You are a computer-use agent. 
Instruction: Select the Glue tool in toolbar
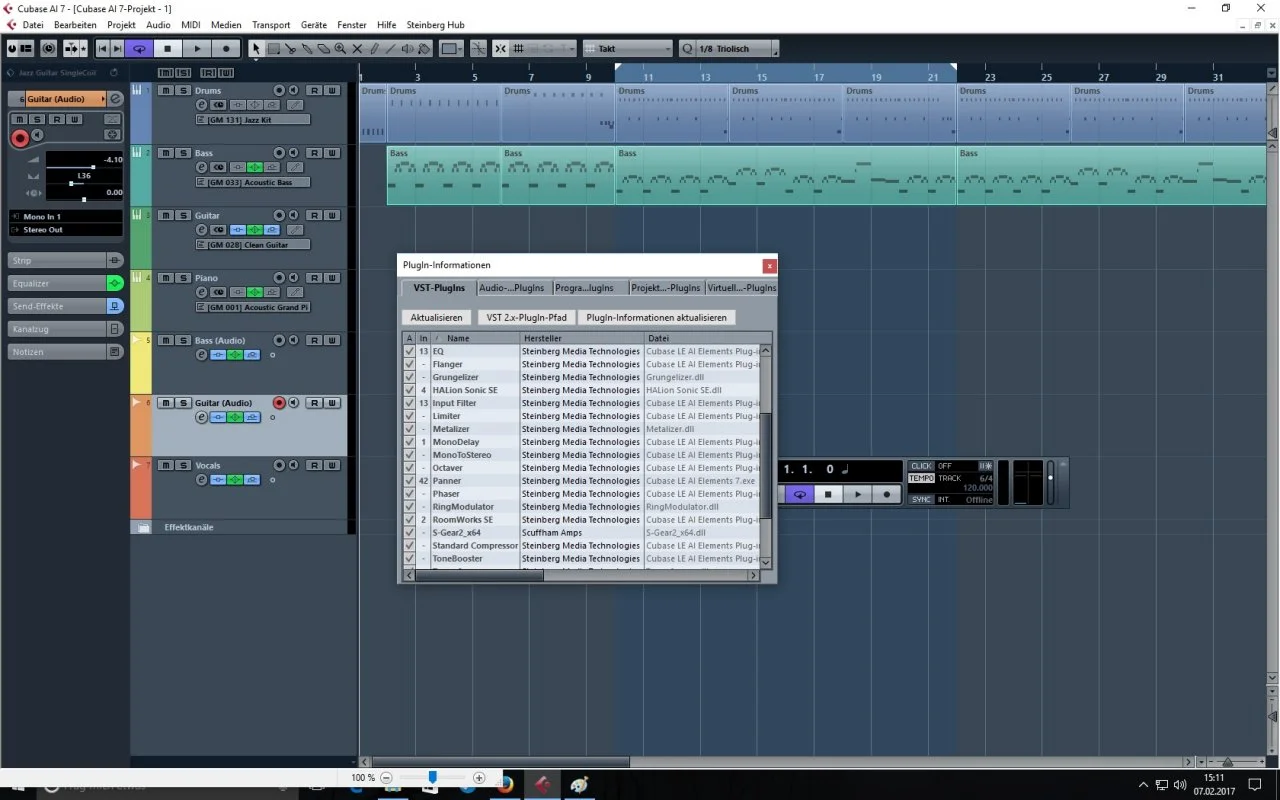[307, 48]
